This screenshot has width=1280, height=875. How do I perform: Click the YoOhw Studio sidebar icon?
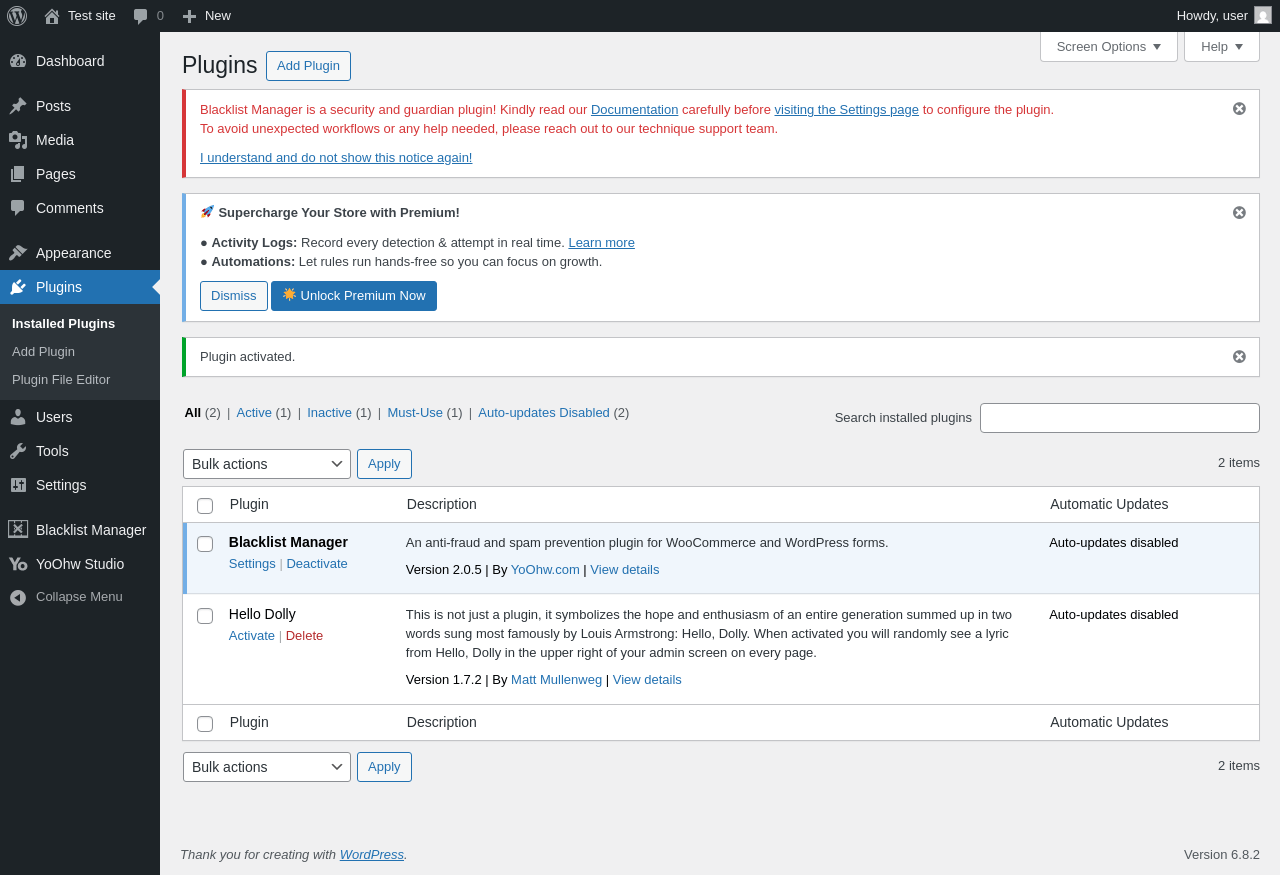[x=18, y=564]
